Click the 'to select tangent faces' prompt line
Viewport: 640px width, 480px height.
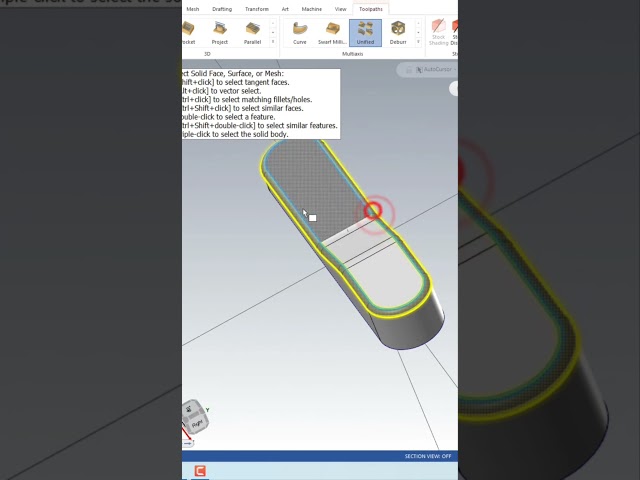point(236,82)
